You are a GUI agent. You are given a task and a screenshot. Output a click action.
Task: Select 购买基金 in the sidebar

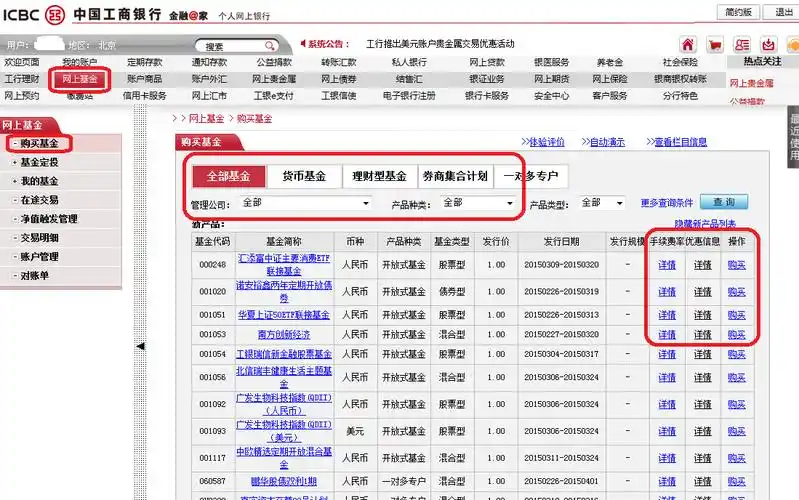click(39, 143)
